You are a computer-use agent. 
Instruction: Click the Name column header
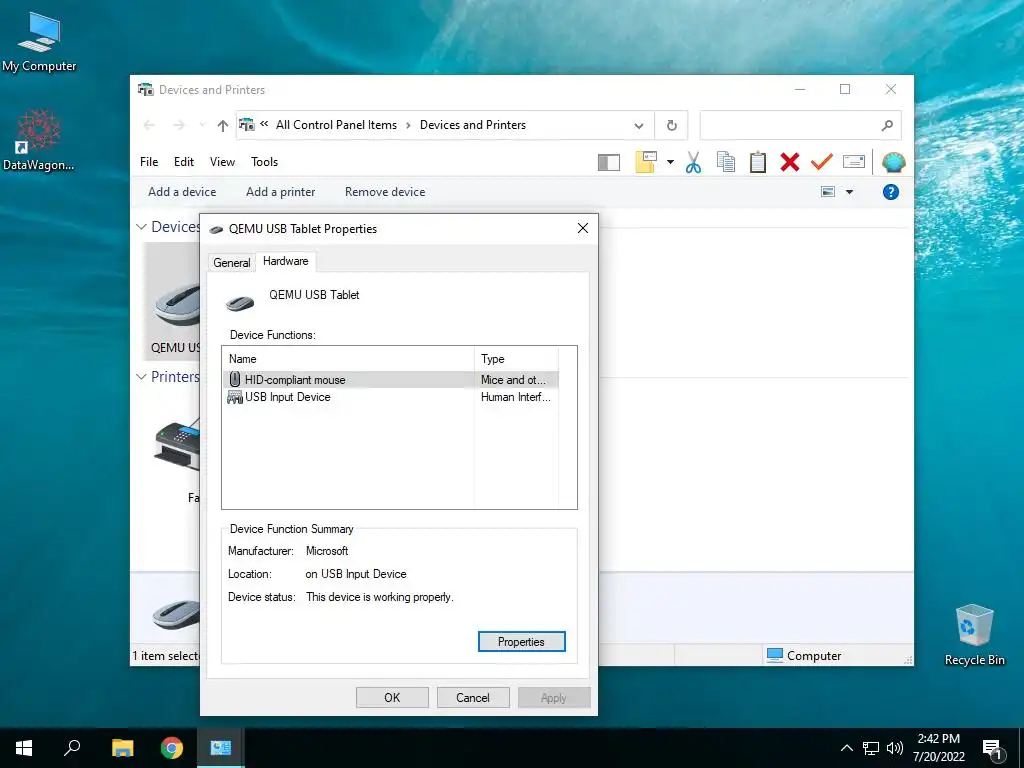click(x=348, y=359)
